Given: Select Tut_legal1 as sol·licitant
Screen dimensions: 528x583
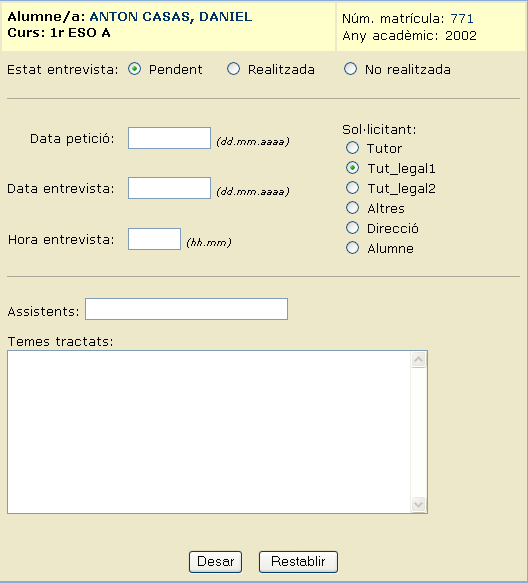Looking at the screenshot, I should 352,168.
